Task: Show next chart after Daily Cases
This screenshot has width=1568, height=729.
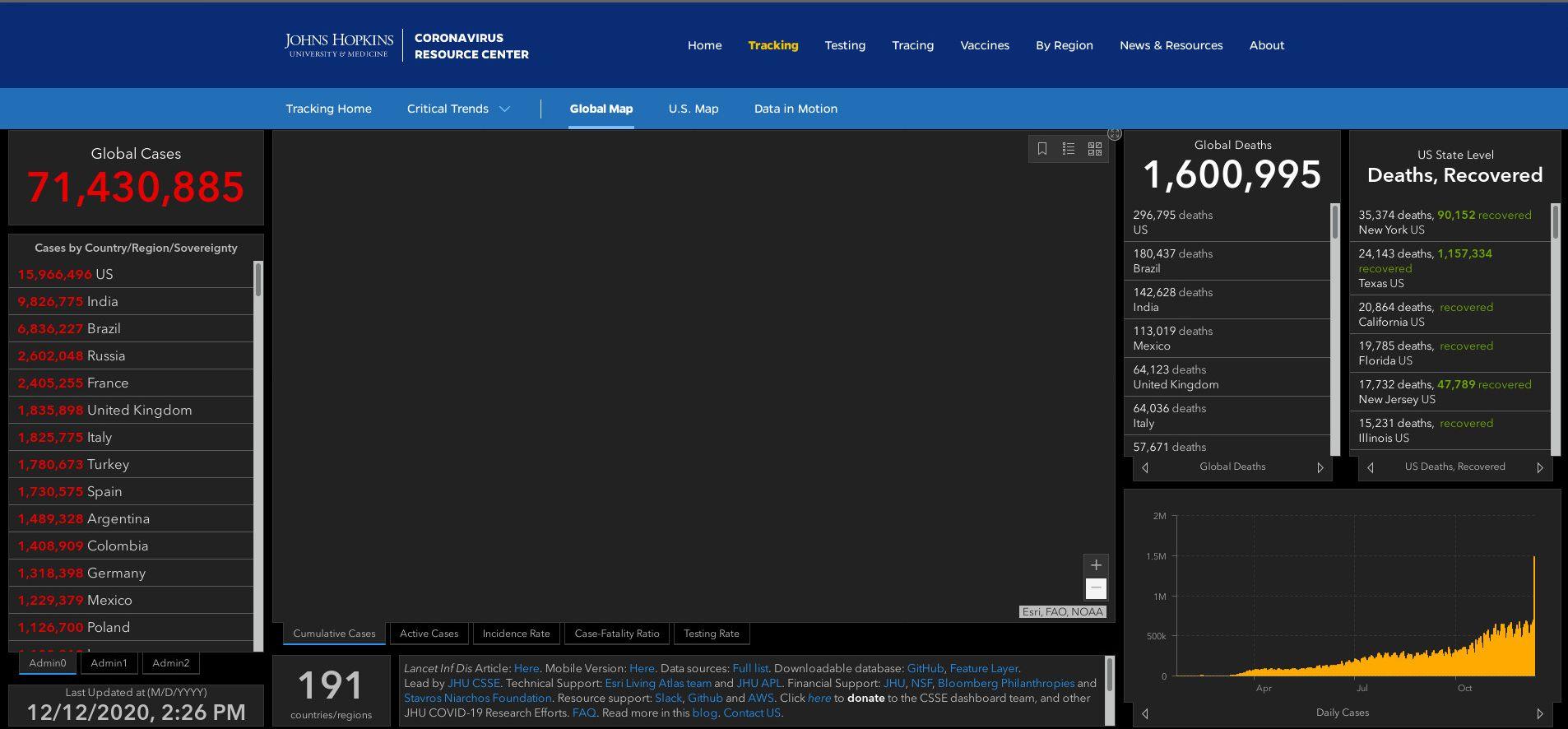Action: [x=1540, y=713]
